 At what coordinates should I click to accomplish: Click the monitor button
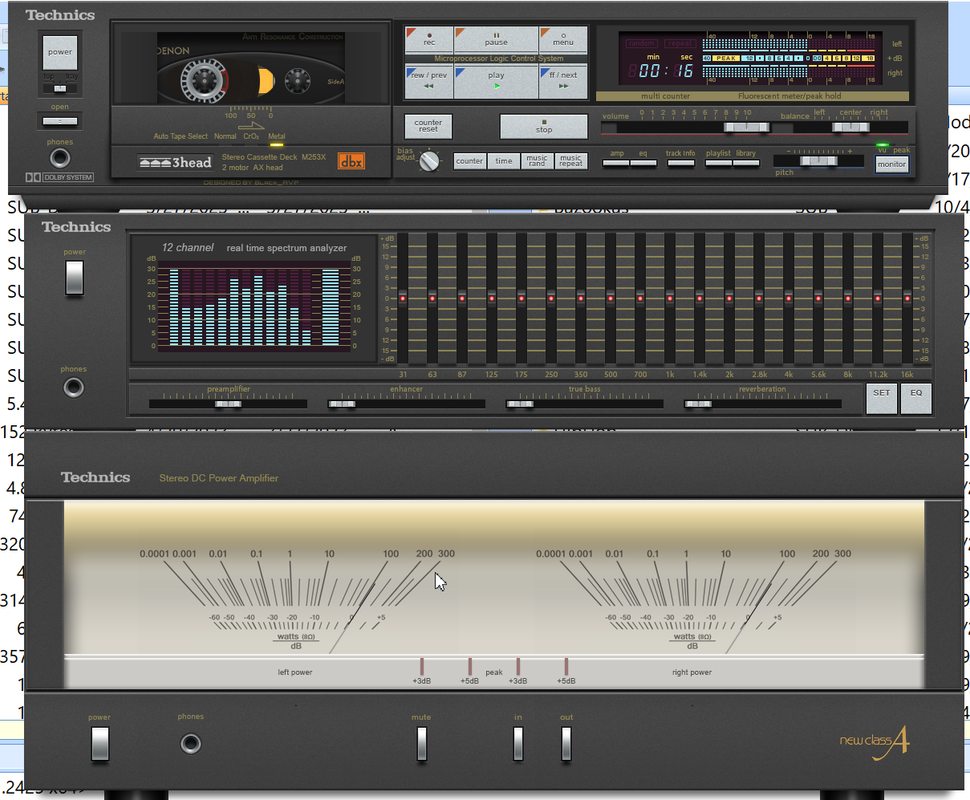pyautogui.click(x=891, y=164)
